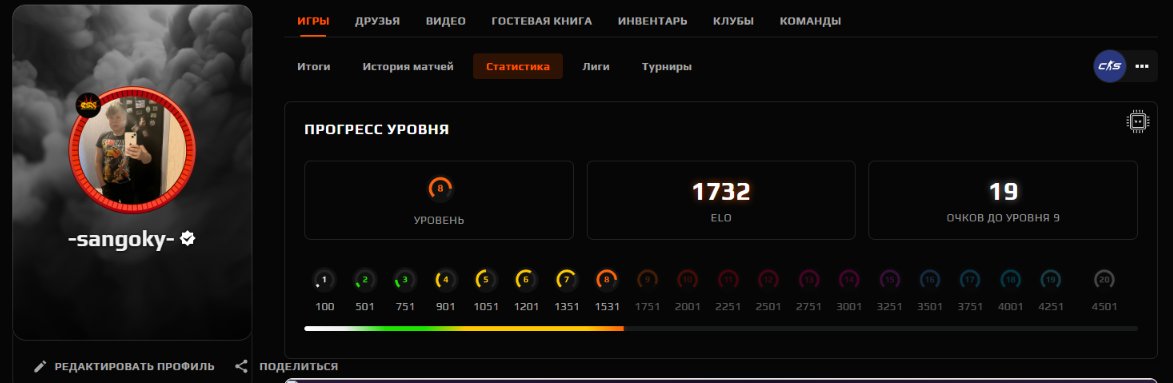Click the level 14 icon above 3001
Viewport: 1173px width, 383px height.
[849, 281]
